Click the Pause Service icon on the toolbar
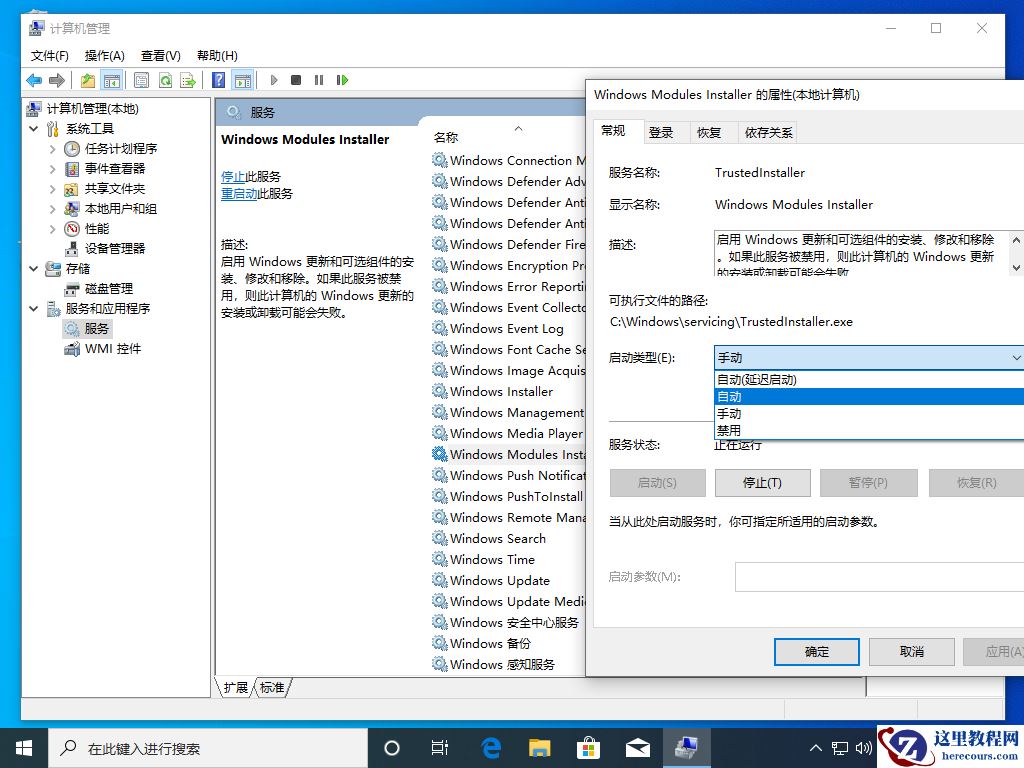 (318, 80)
